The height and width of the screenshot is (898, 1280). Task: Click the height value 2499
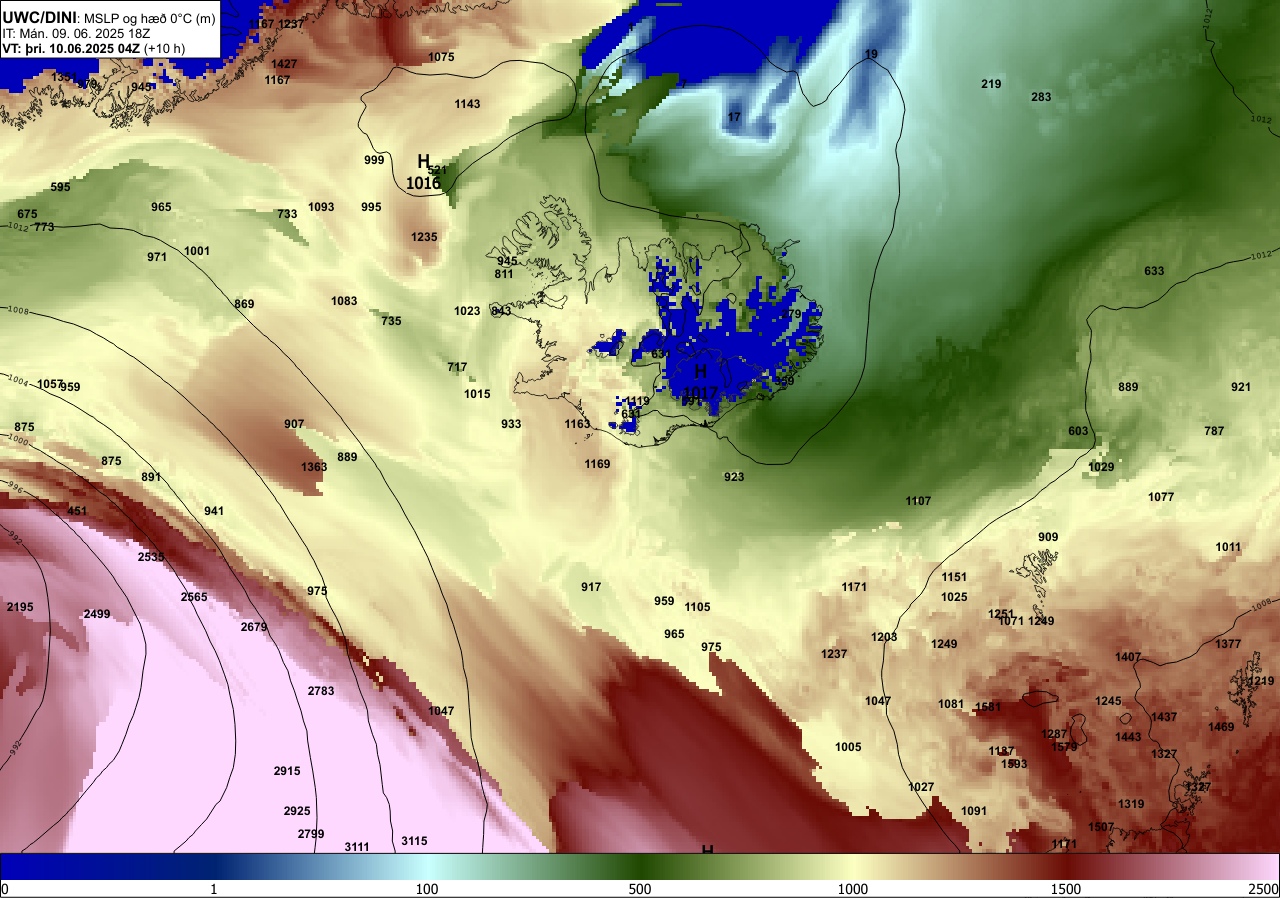click(x=97, y=614)
